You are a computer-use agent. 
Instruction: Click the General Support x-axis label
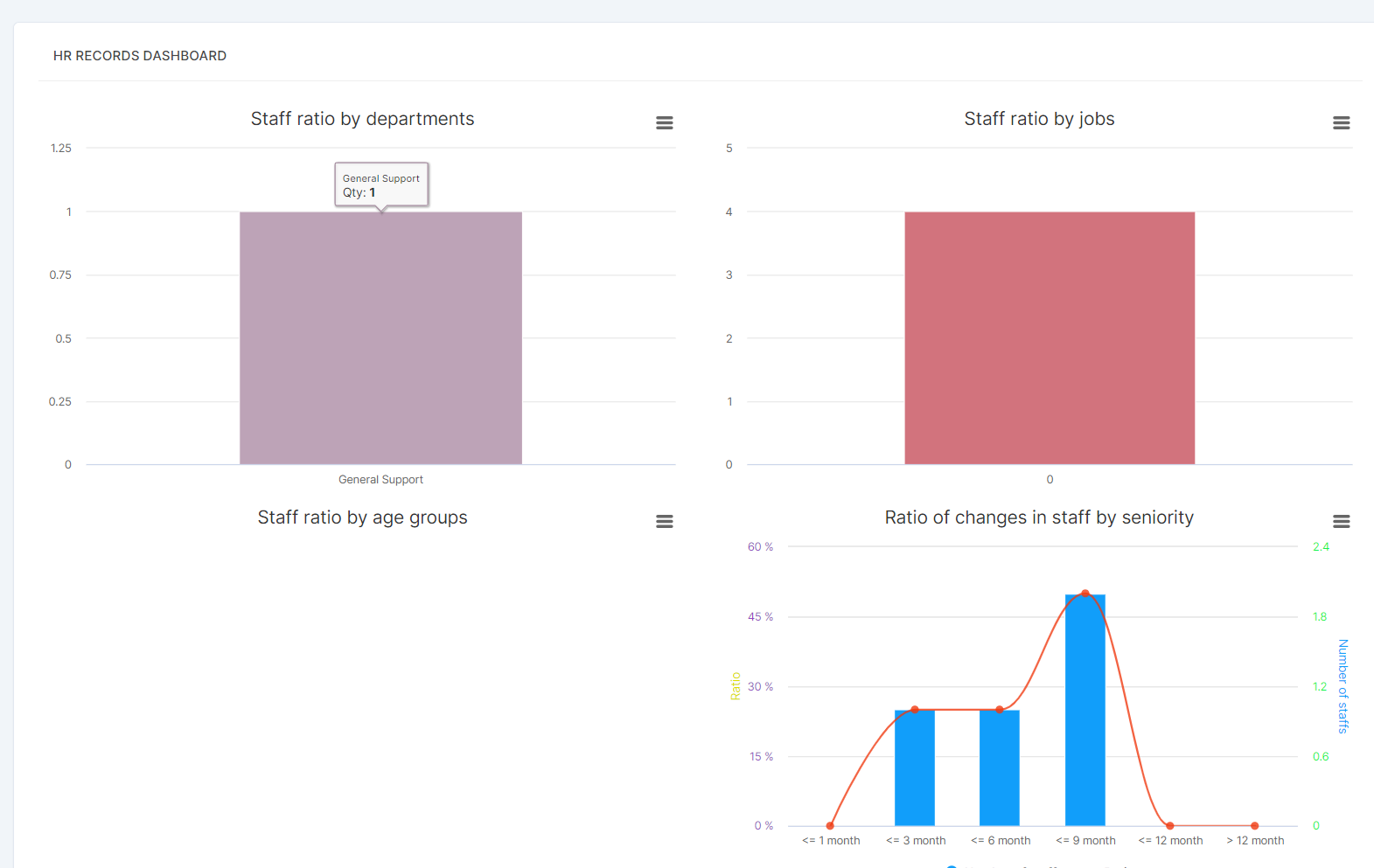click(380, 479)
